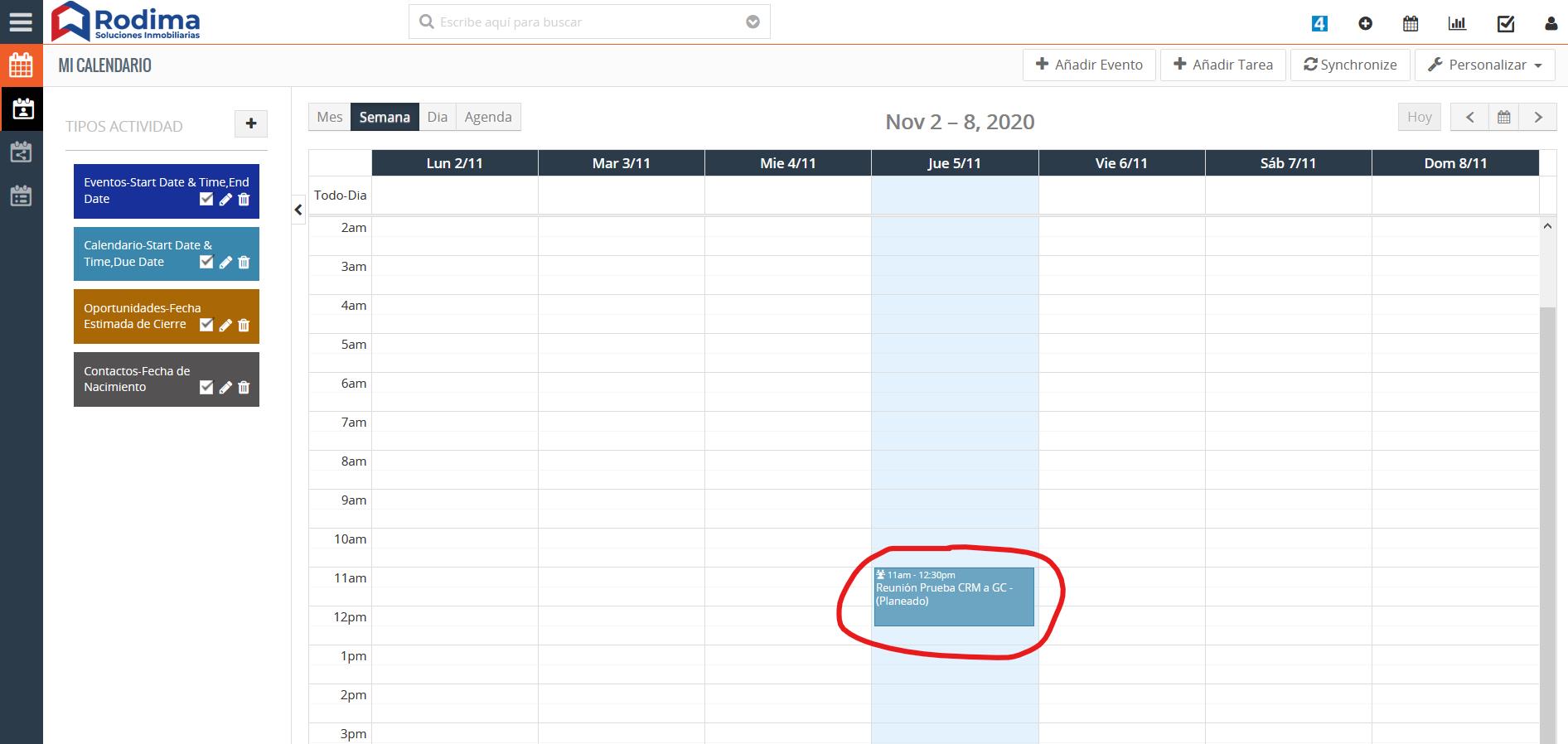The image size is (1568, 744).
Task: Collapse the activity types side panel
Action: pyautogui.click(x=298, y=210)
